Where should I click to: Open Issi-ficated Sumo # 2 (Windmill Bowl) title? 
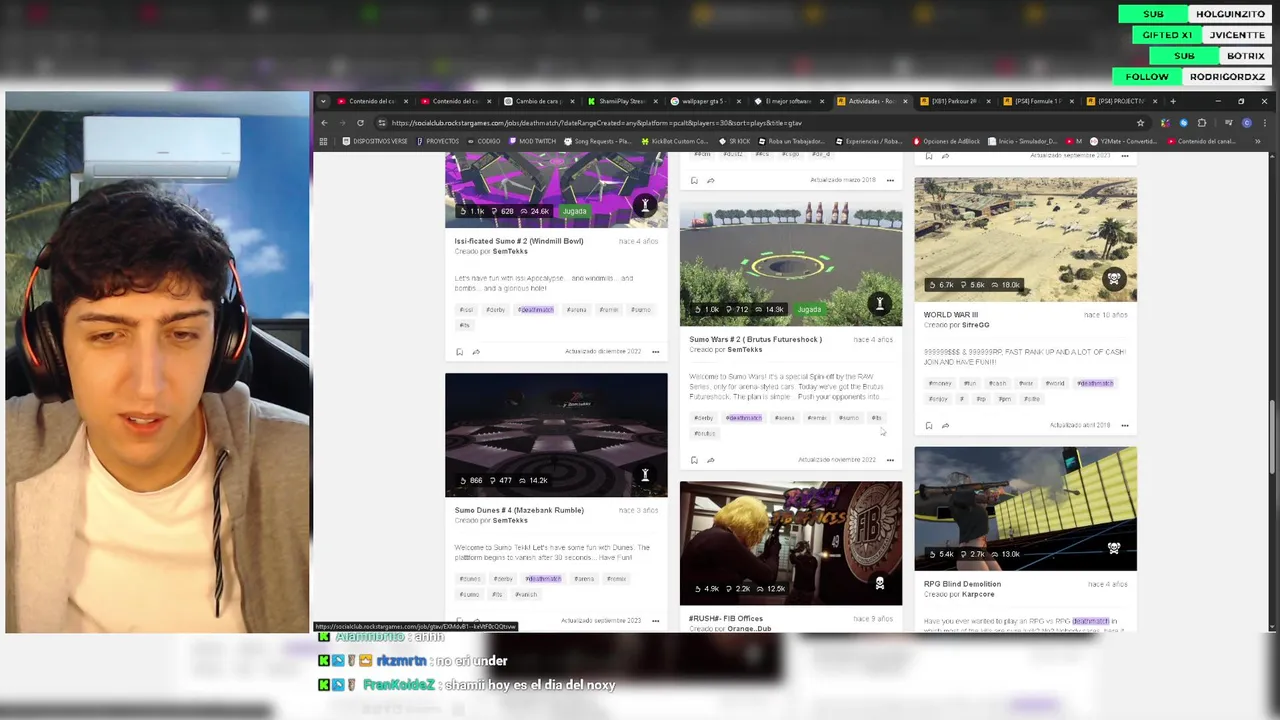pos(519,241)
